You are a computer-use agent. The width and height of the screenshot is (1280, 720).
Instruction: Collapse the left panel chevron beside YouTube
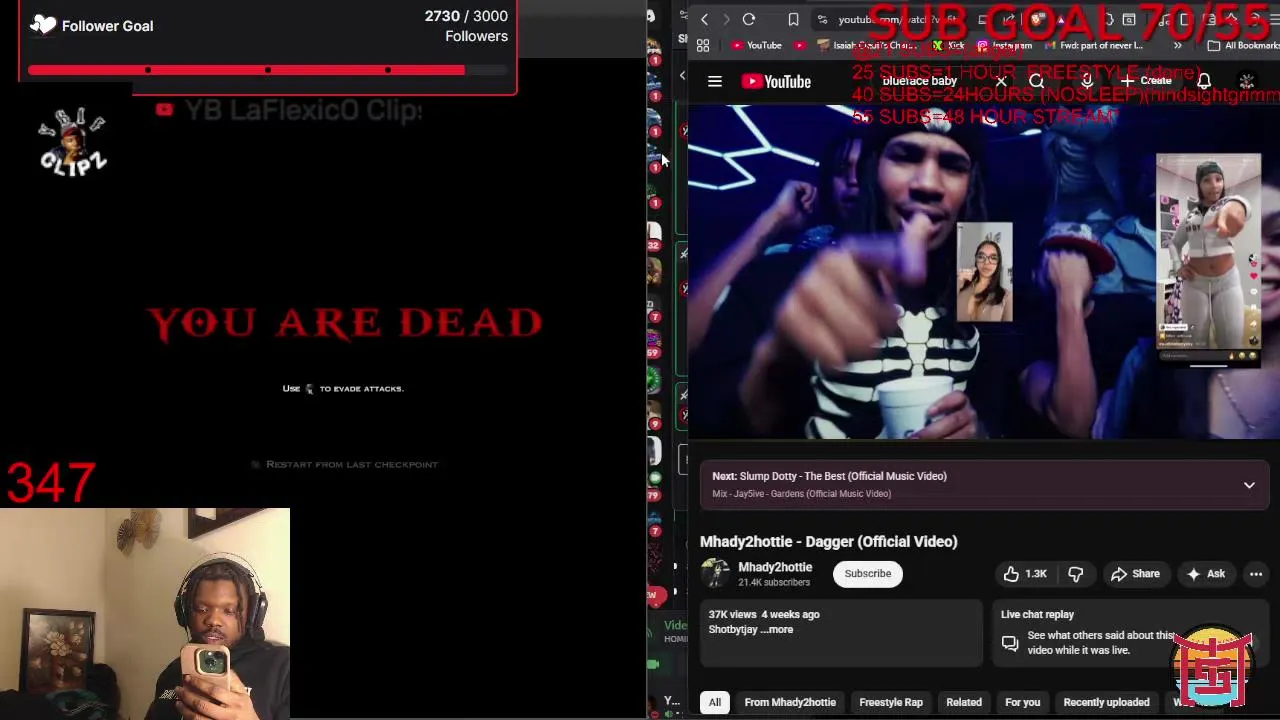pos(682,76)
